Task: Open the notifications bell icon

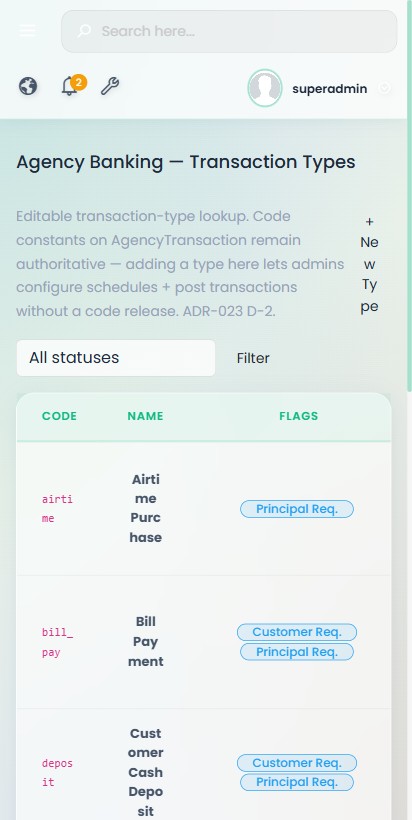Action: 69,86
